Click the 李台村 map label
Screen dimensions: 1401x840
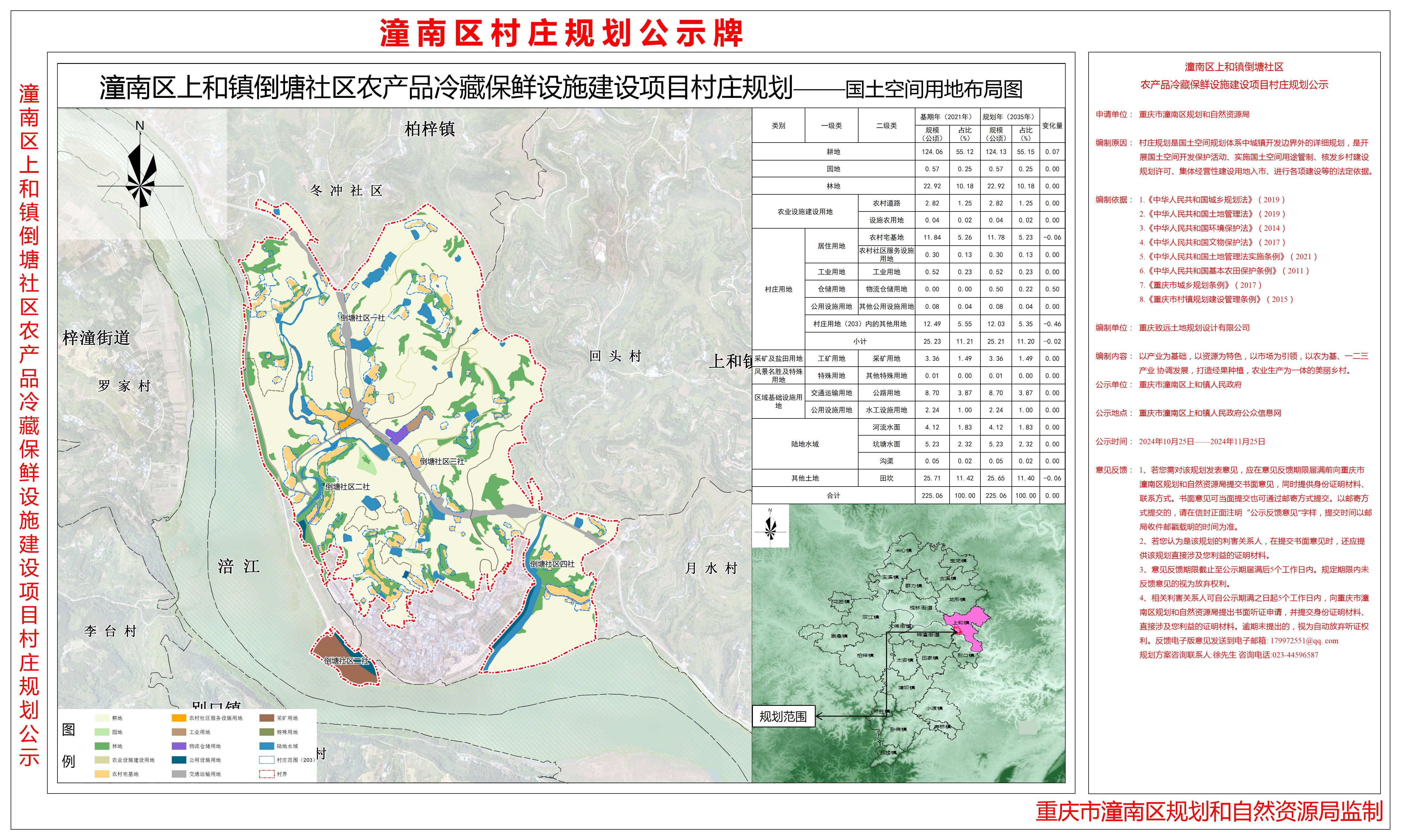click(x=110, y=631)
